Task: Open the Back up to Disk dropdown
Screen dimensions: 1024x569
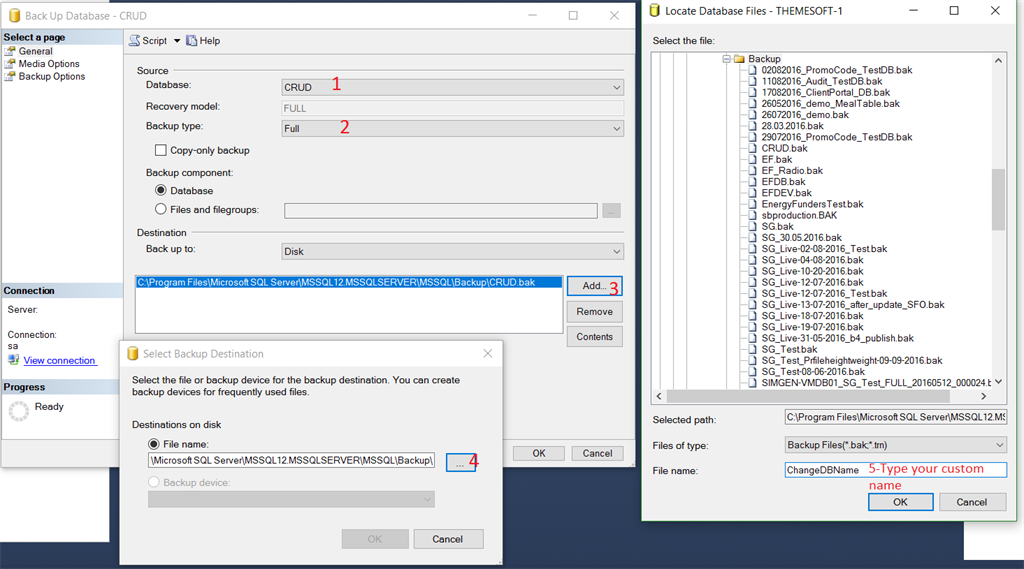Action: [x=453, y=252]
